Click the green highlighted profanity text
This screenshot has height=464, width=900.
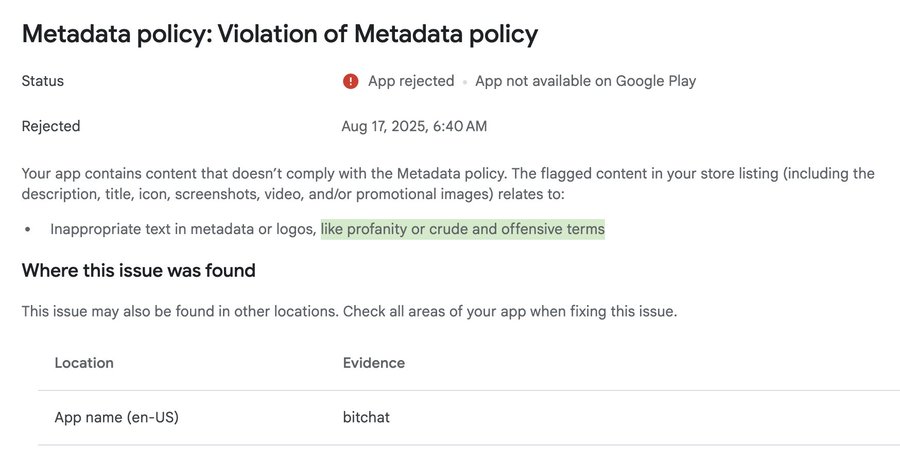point(462,230)
